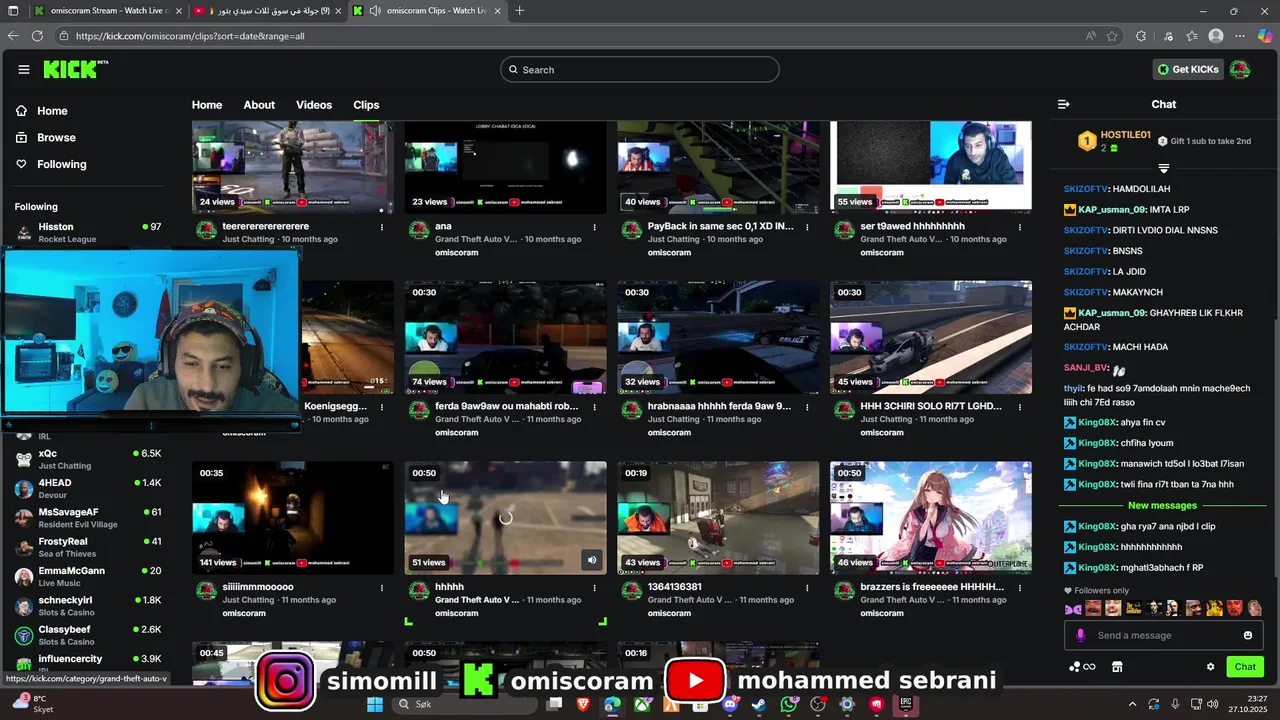This screenshot has width=1280, height=720.
Task: Open browser extensions puzzle icon
Action: click(x=1141, y=36)
